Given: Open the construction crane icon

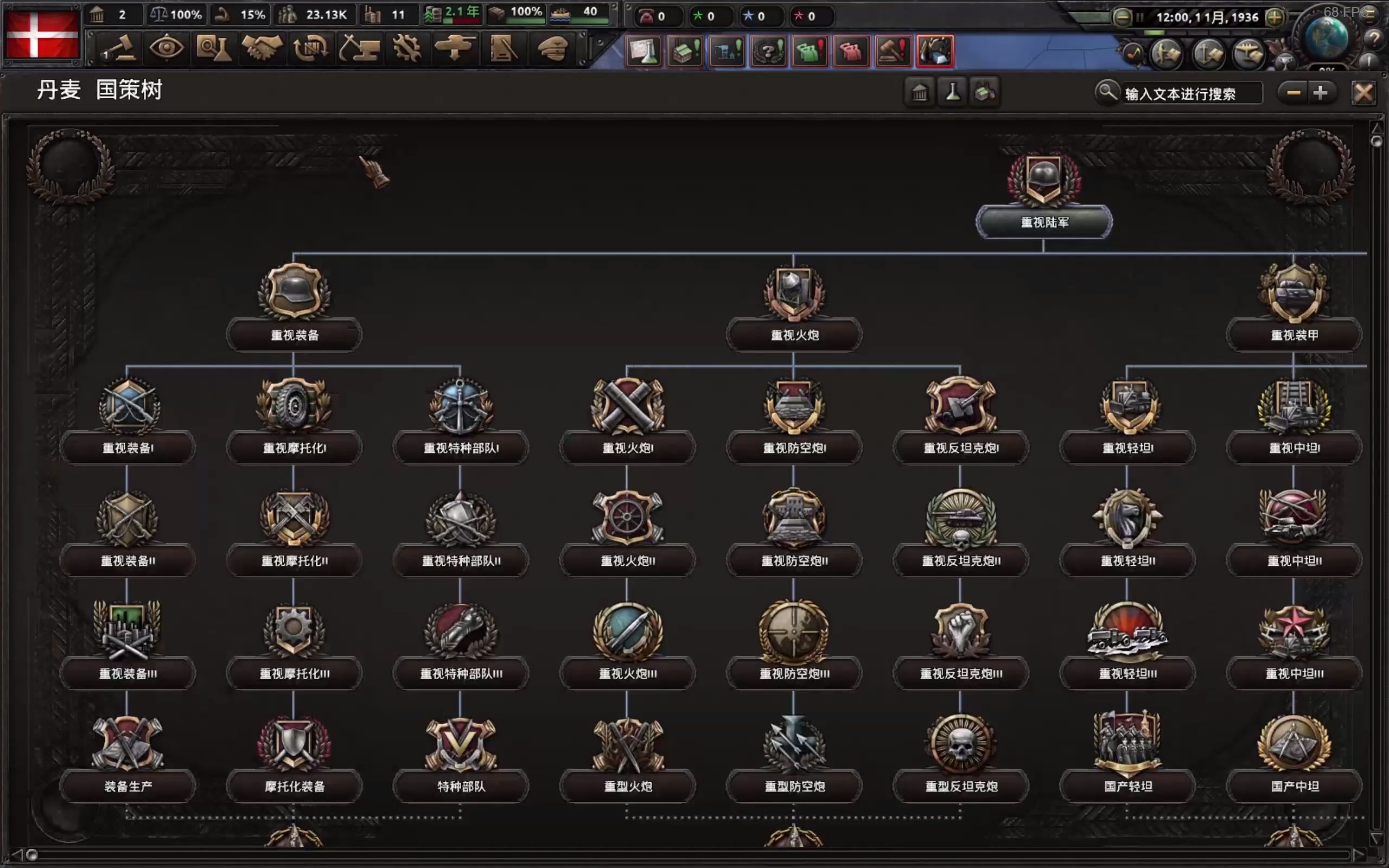Looking at the screenshot, I should 358,48.
